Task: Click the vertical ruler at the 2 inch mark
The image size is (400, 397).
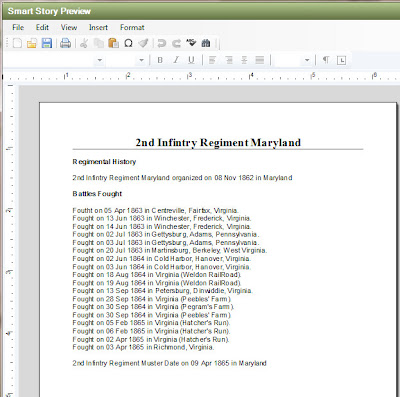Action: [x=10, y=210]
